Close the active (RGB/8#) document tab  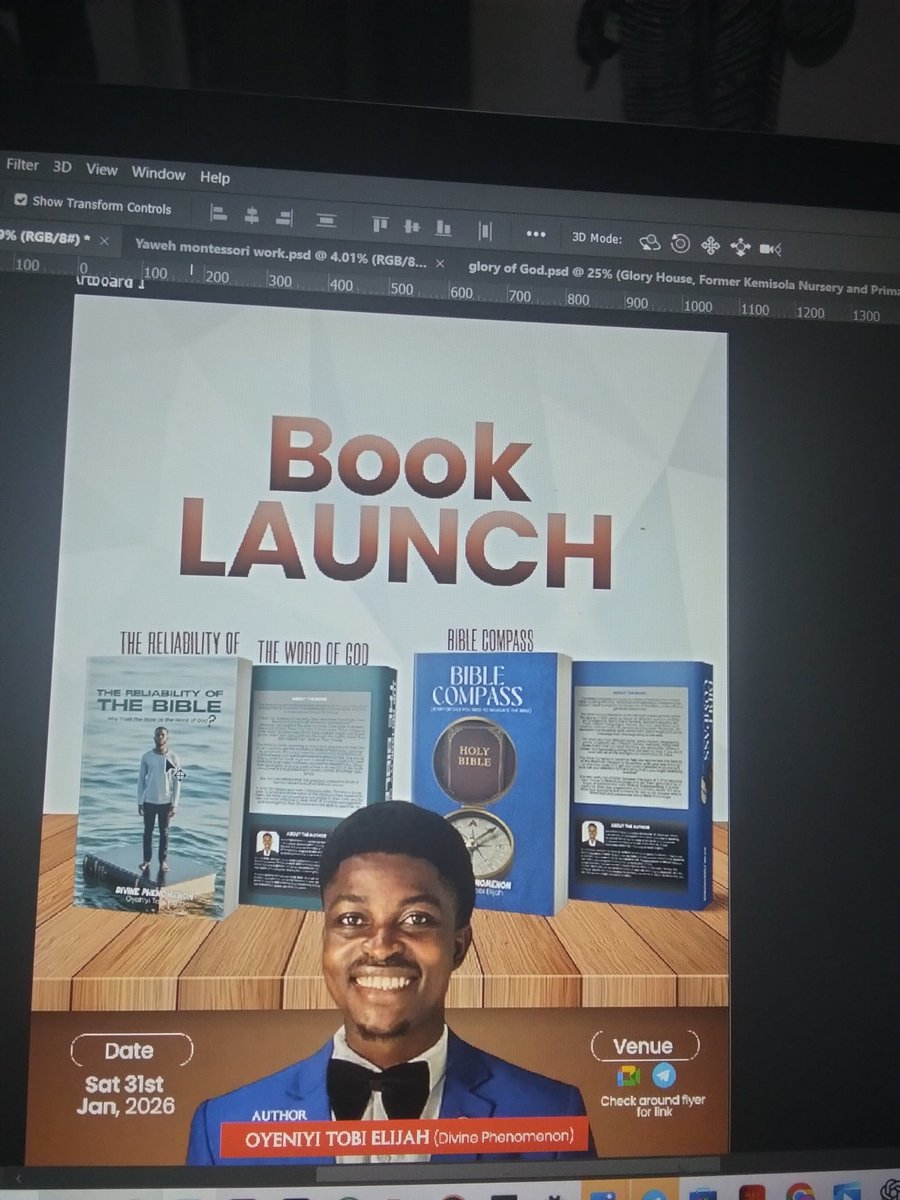tap(104, 240)
